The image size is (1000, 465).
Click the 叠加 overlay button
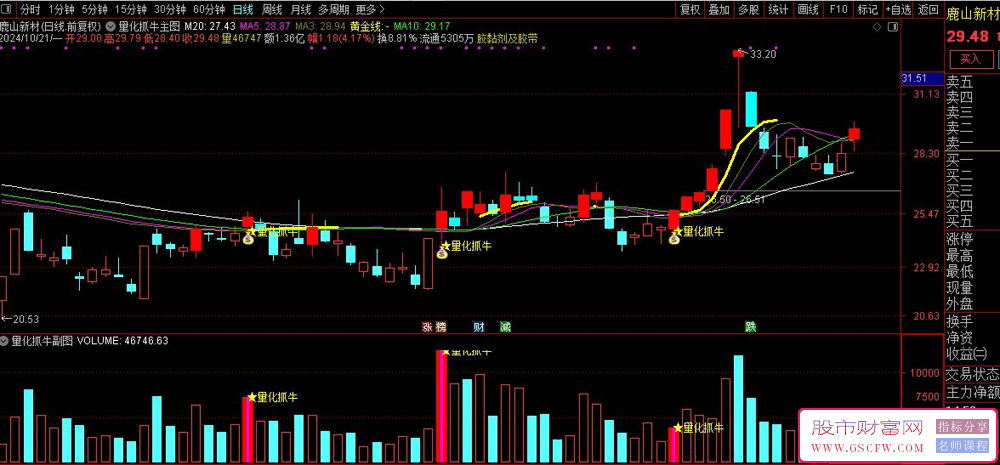click(719, 10)
